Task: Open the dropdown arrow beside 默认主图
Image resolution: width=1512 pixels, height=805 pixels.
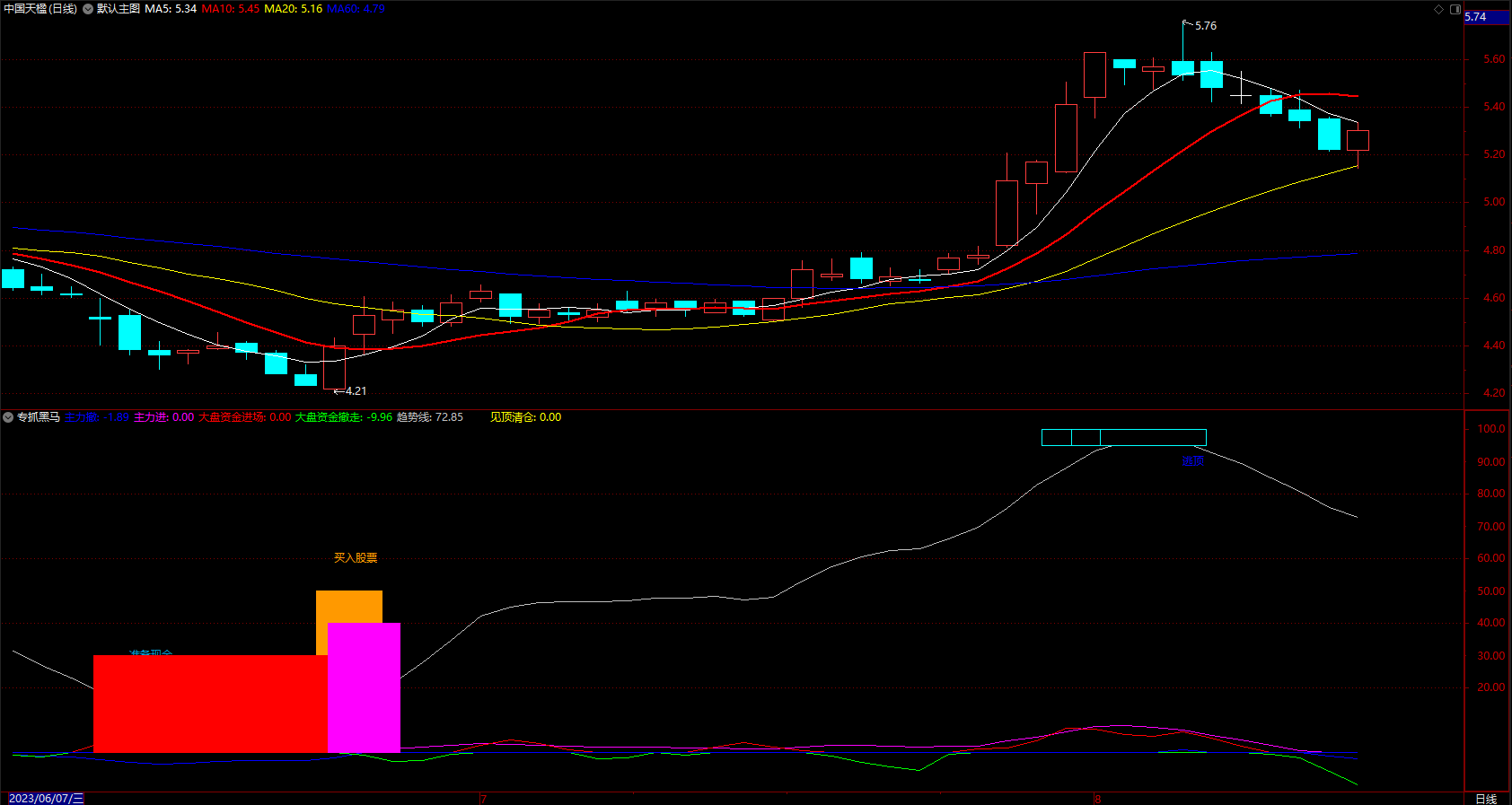Action: [88, 9]
